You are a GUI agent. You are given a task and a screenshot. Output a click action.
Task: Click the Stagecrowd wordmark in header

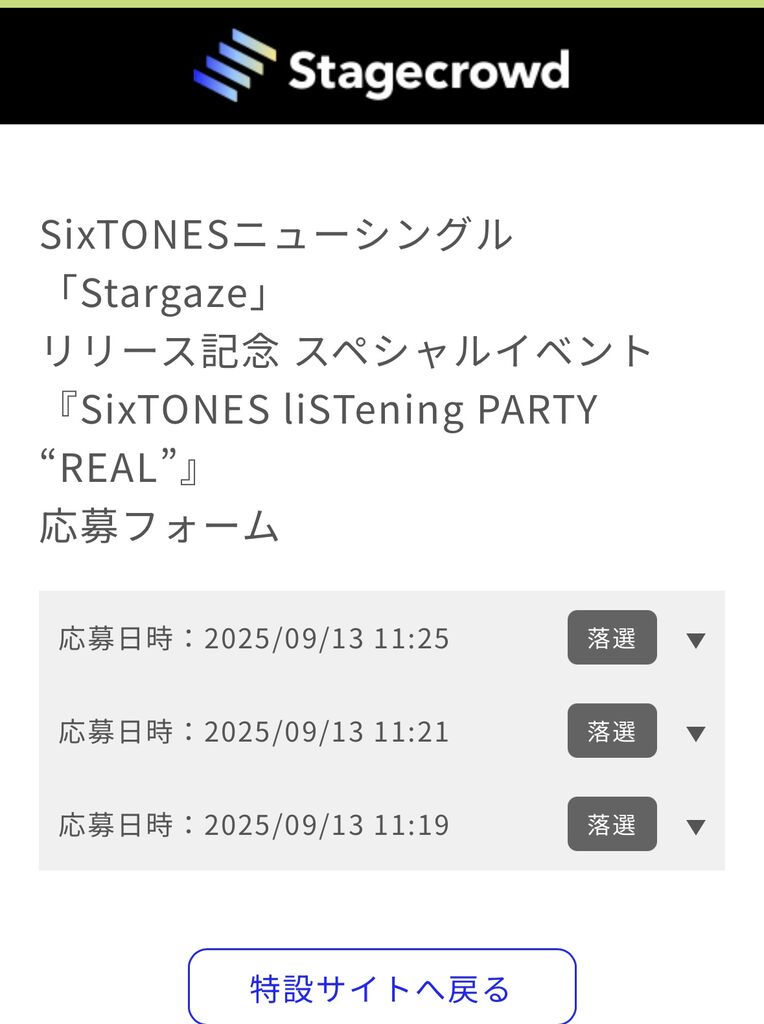428,71
